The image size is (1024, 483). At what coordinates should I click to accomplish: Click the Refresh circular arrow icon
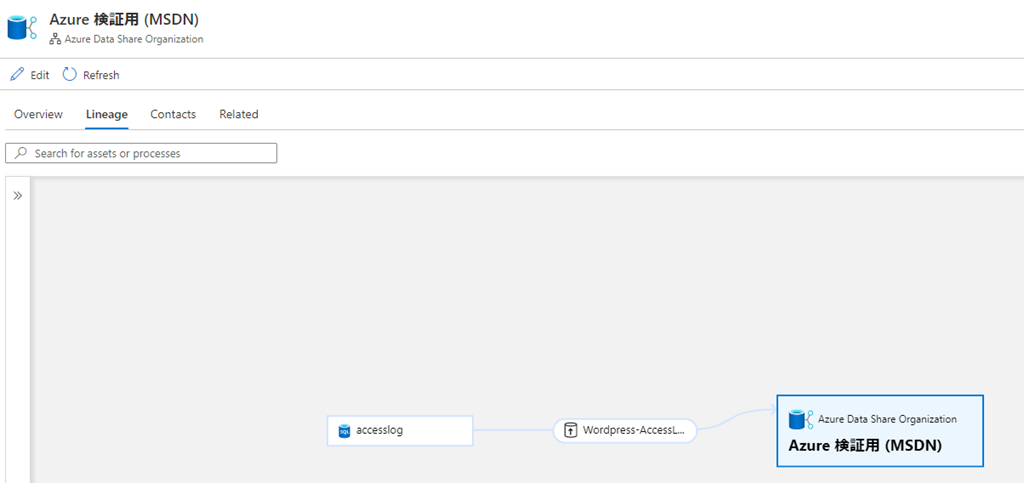pos(69,74)
